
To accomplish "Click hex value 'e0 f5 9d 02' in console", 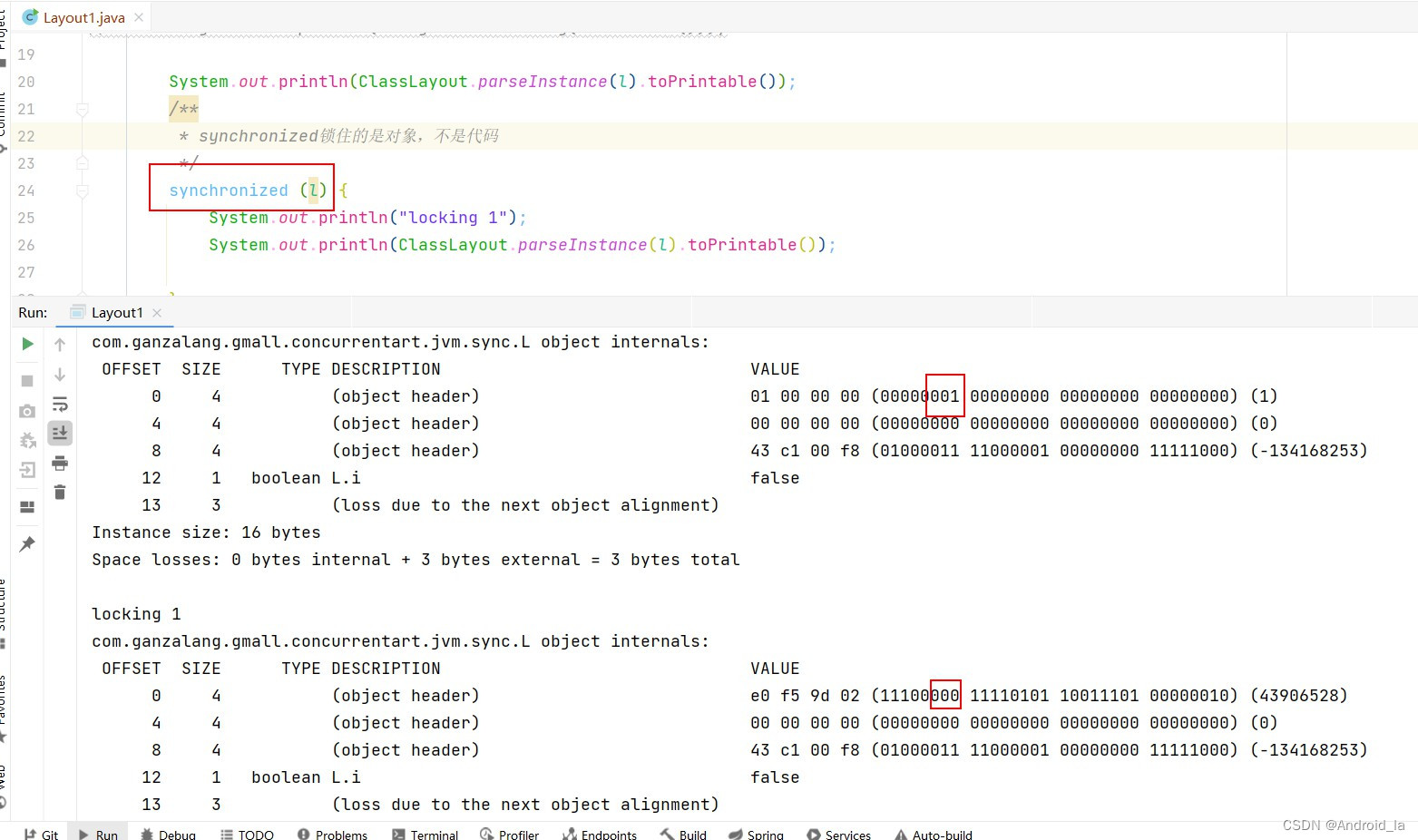I will tap(805, 696).
